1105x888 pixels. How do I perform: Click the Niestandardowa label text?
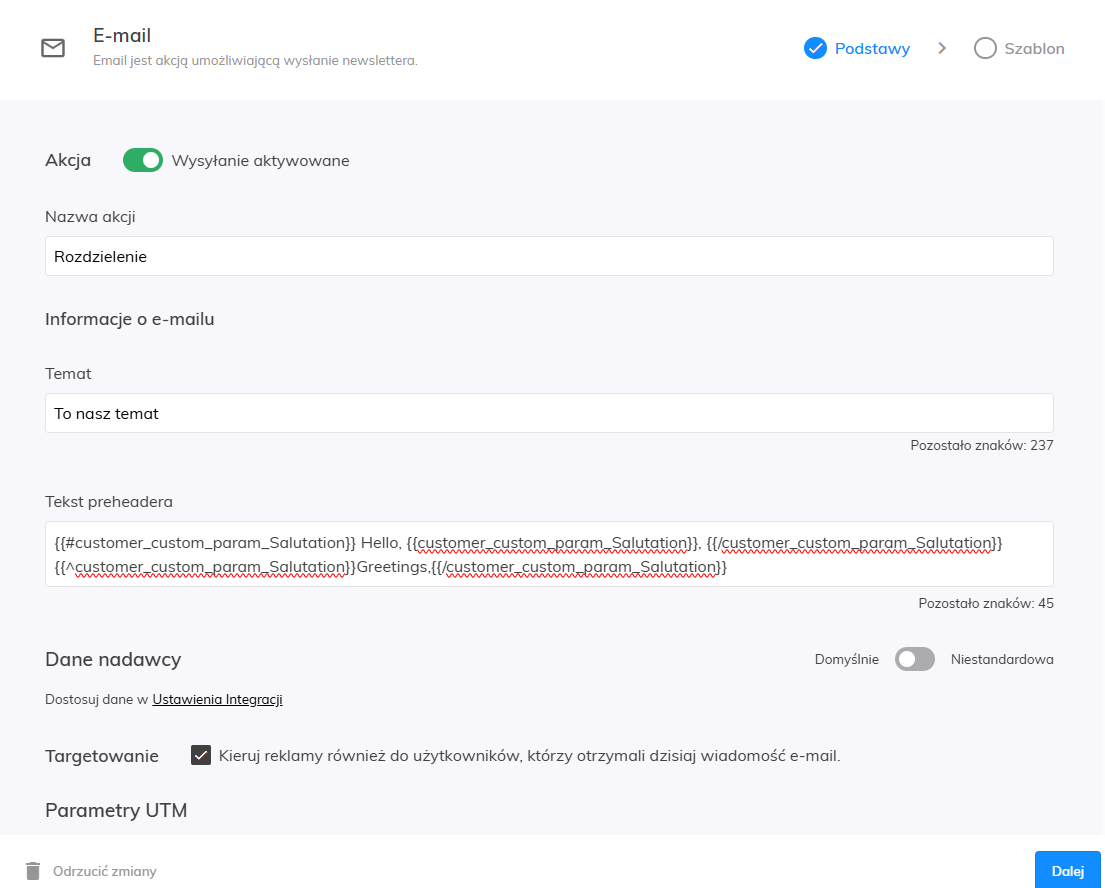coord(1002,659)
